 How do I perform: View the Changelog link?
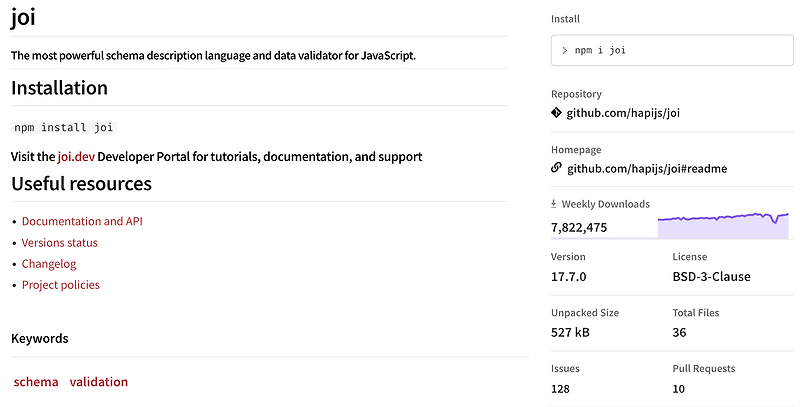49,264
